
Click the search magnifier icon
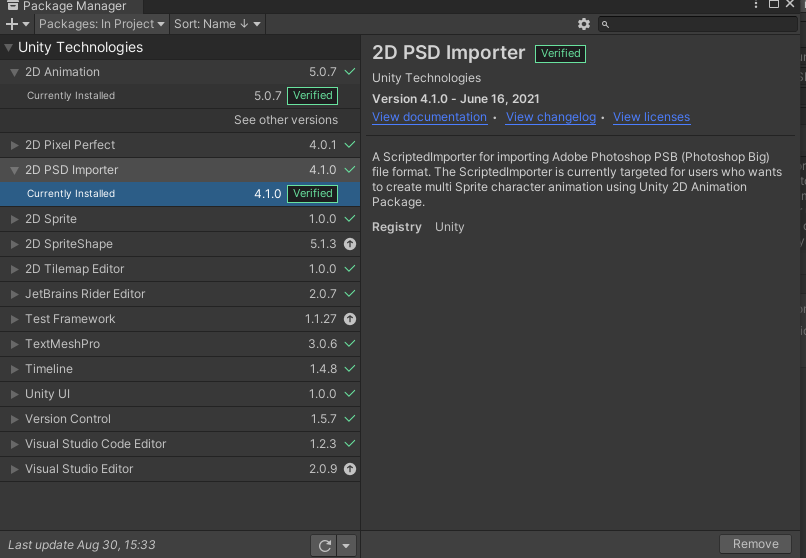605,24
